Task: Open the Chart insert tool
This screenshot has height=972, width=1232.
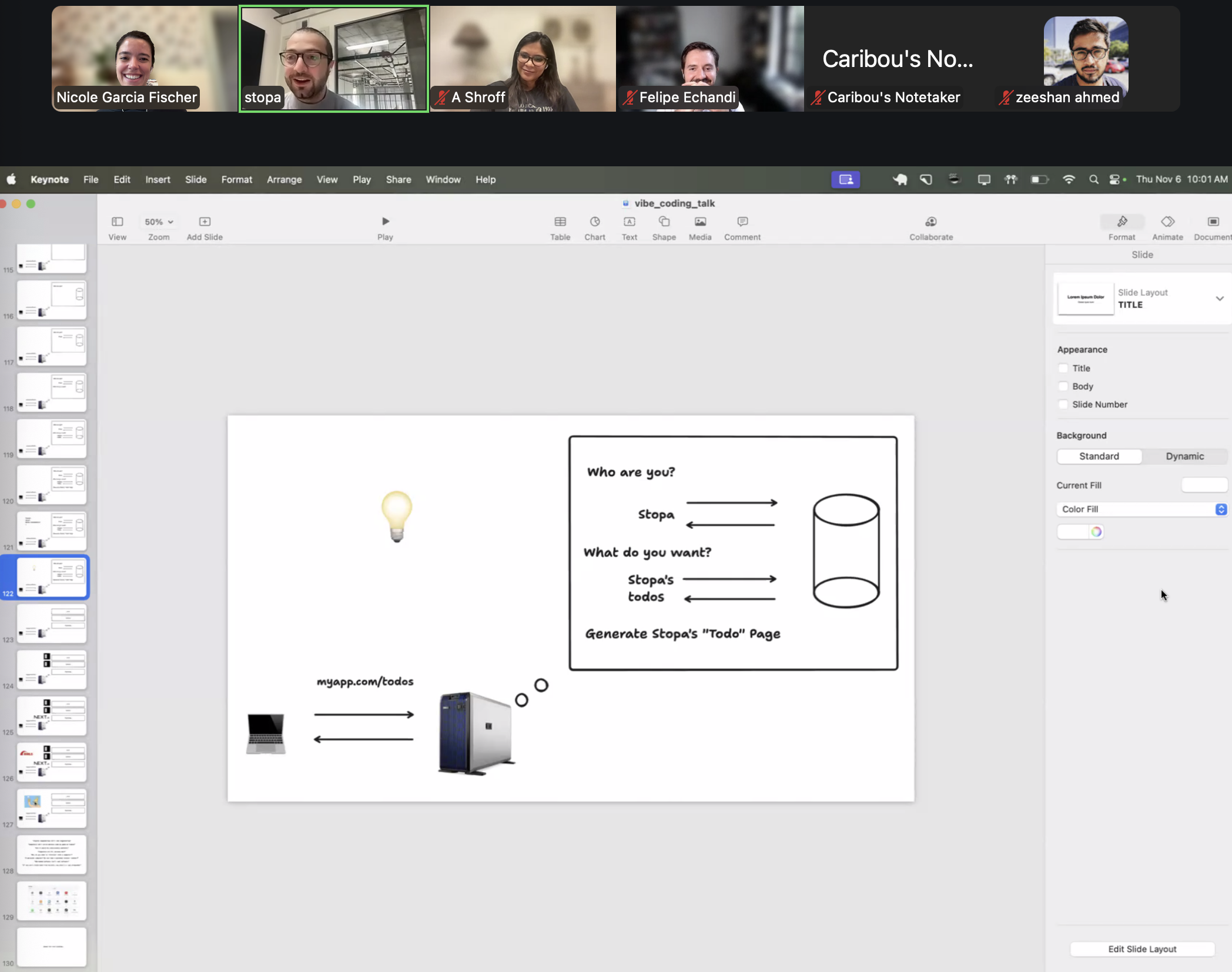Action: tap(594, 222)
